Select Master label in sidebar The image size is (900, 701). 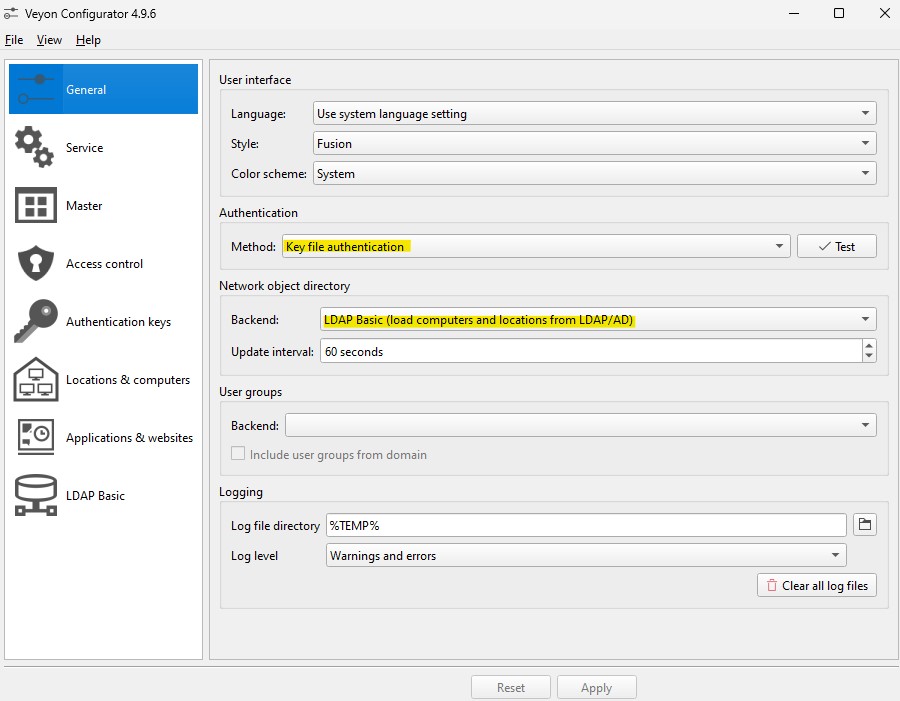tap(84, 206)
